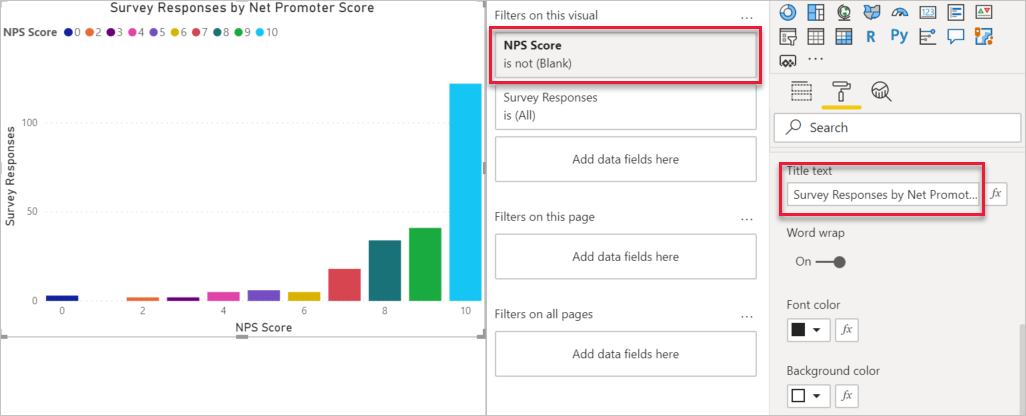Select the Table visualization

click(x=815, y=37)
